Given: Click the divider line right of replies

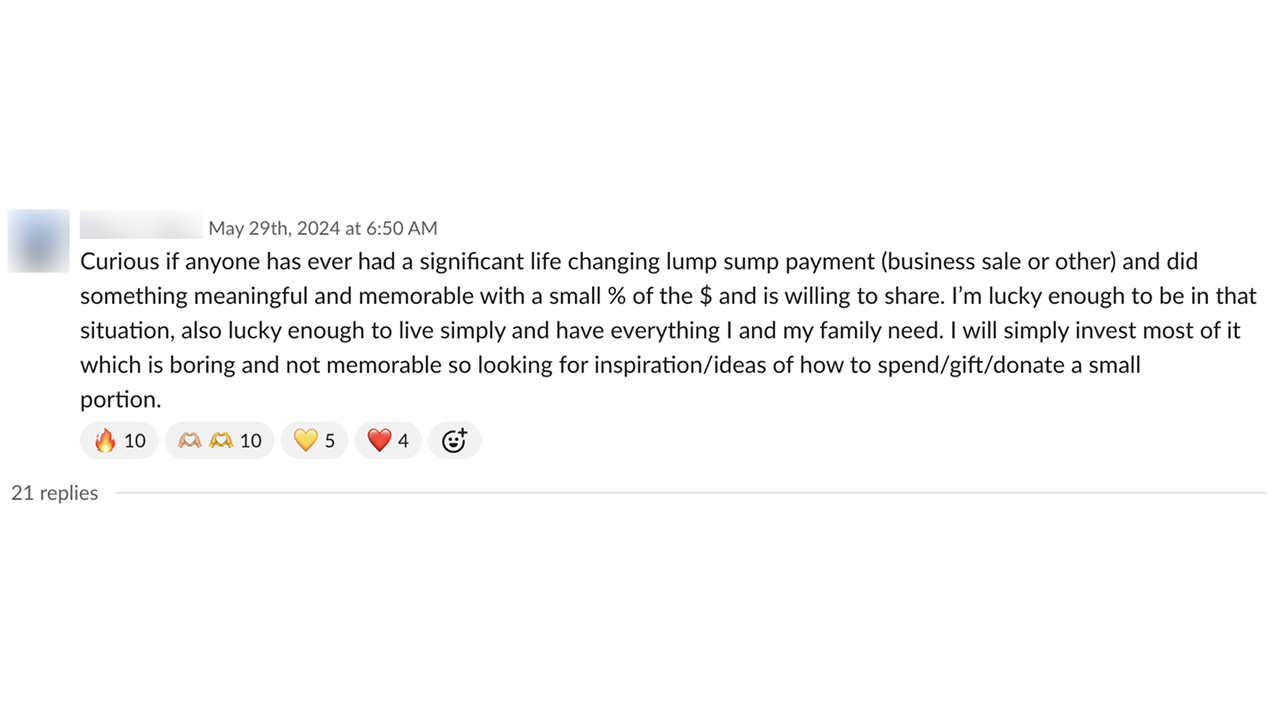Looking at the screenshot, I should pos(690,493).
